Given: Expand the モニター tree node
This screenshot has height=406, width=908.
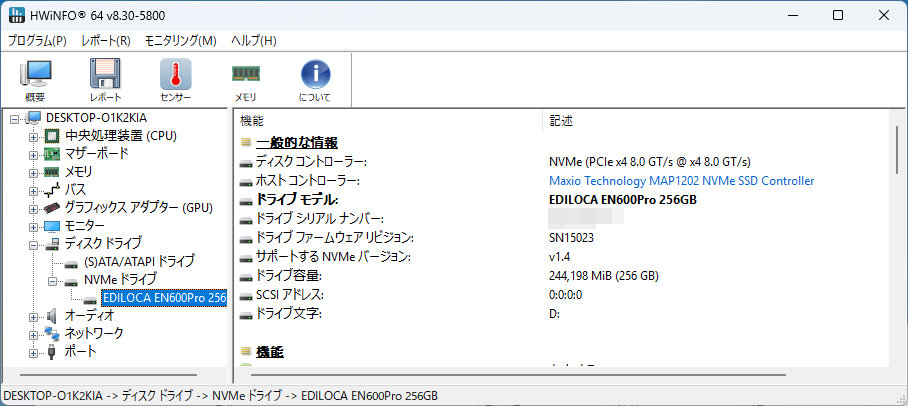Looking at the screenshot, I should click(34, 227).
